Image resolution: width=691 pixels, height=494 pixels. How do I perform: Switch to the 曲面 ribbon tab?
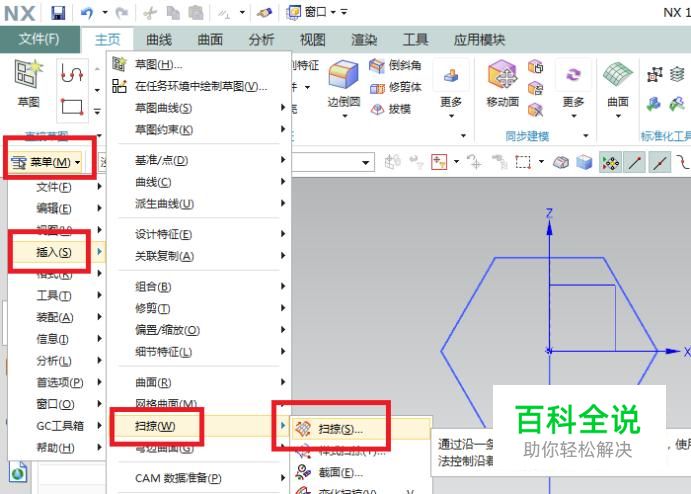210,40
